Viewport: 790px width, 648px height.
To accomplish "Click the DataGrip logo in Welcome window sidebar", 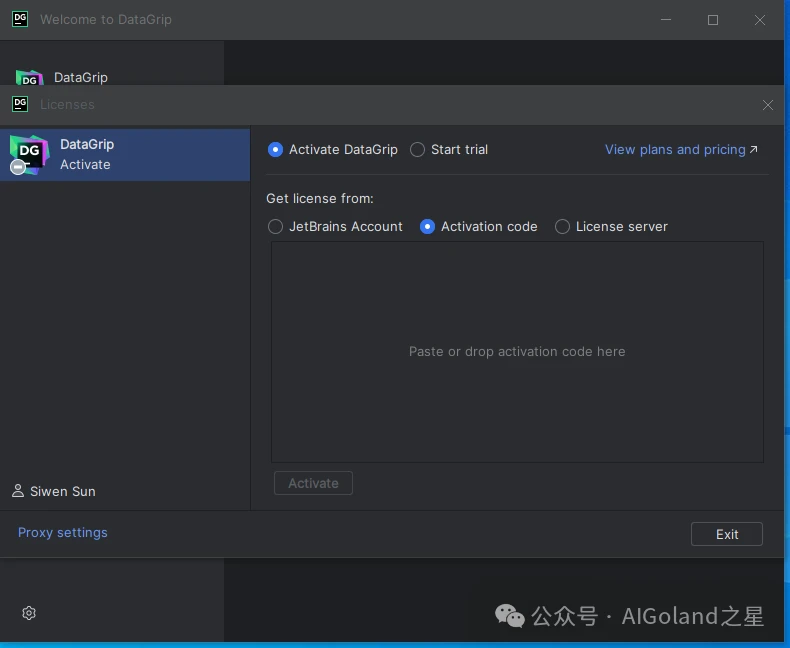I will point(30,78).
